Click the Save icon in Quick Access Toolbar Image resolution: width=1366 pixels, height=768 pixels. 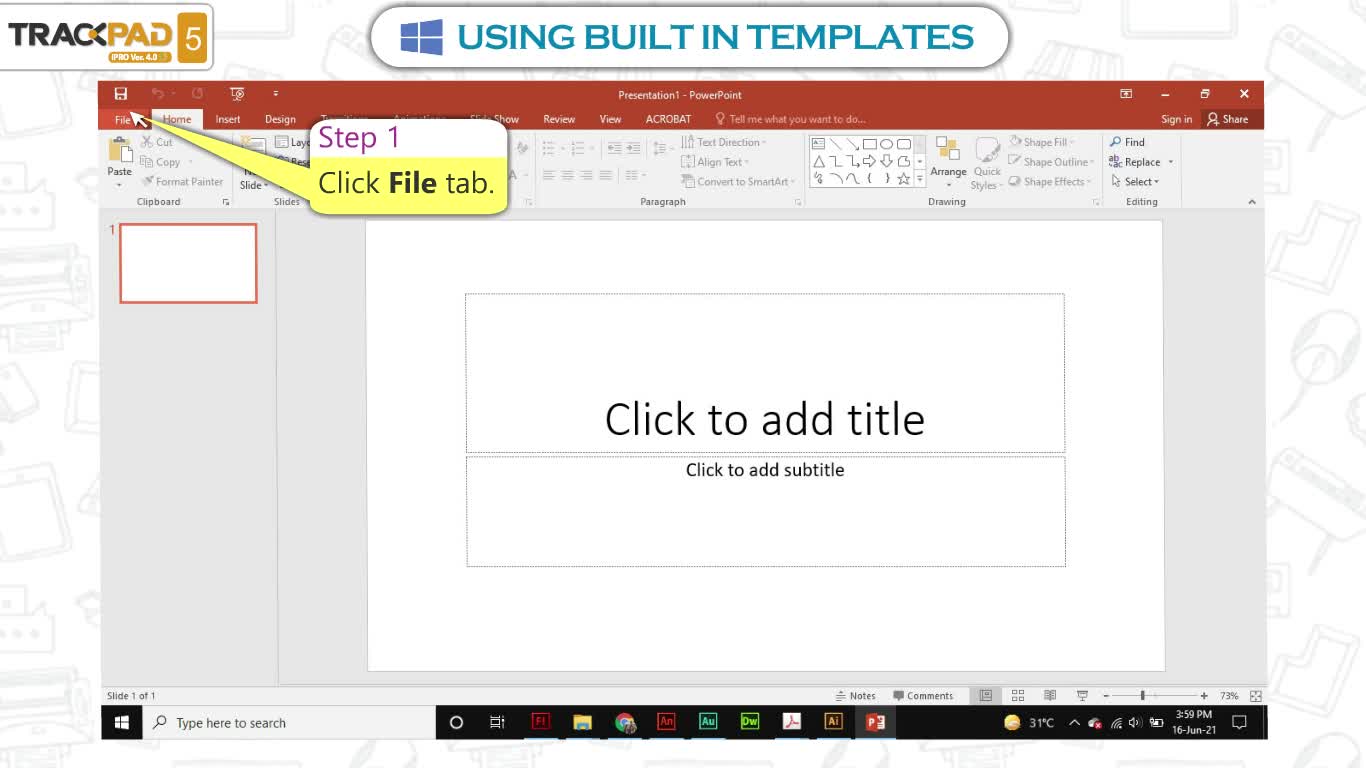click(121, 94)
